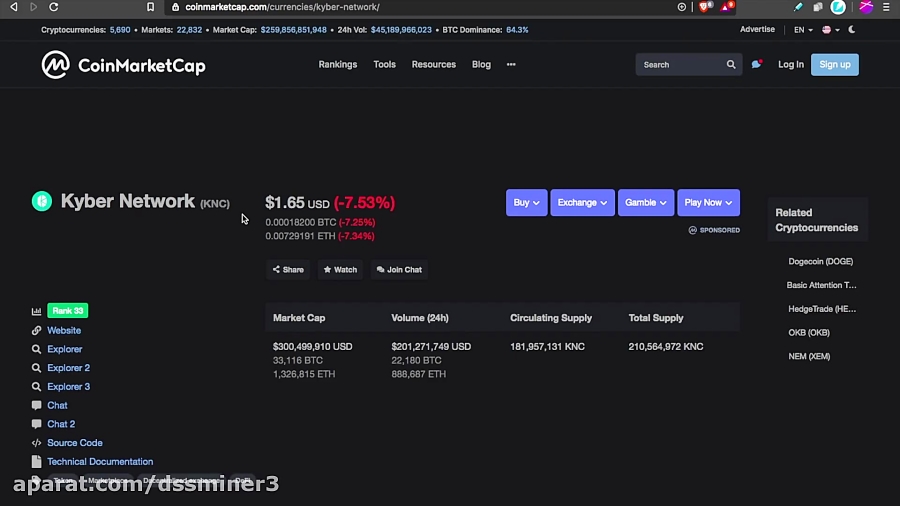The width and height of the screenshot is (900, 506).
Task: Click the Markets count 22,832
Action: pos(189,30)
